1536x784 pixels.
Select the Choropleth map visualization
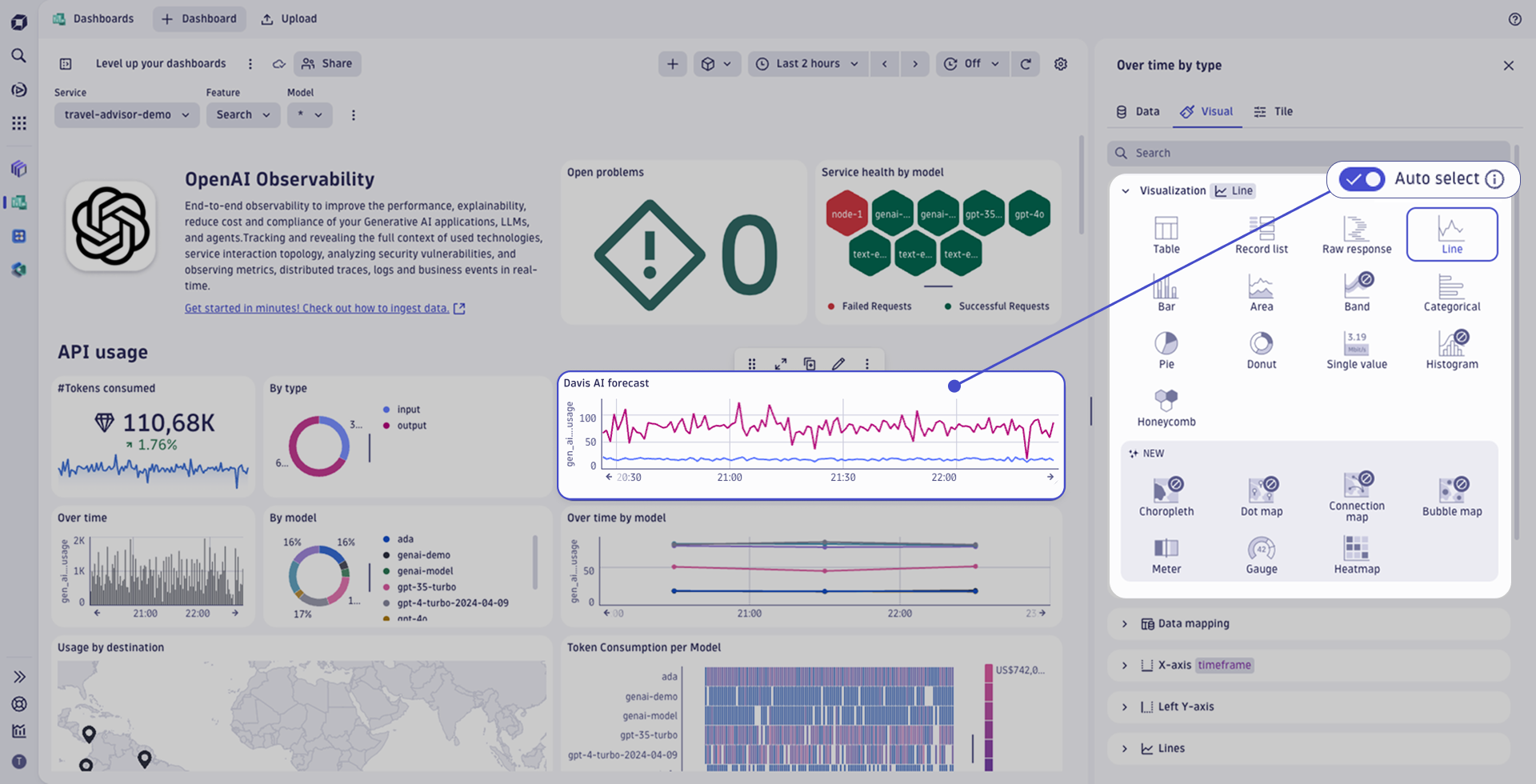click(1166, 494)
